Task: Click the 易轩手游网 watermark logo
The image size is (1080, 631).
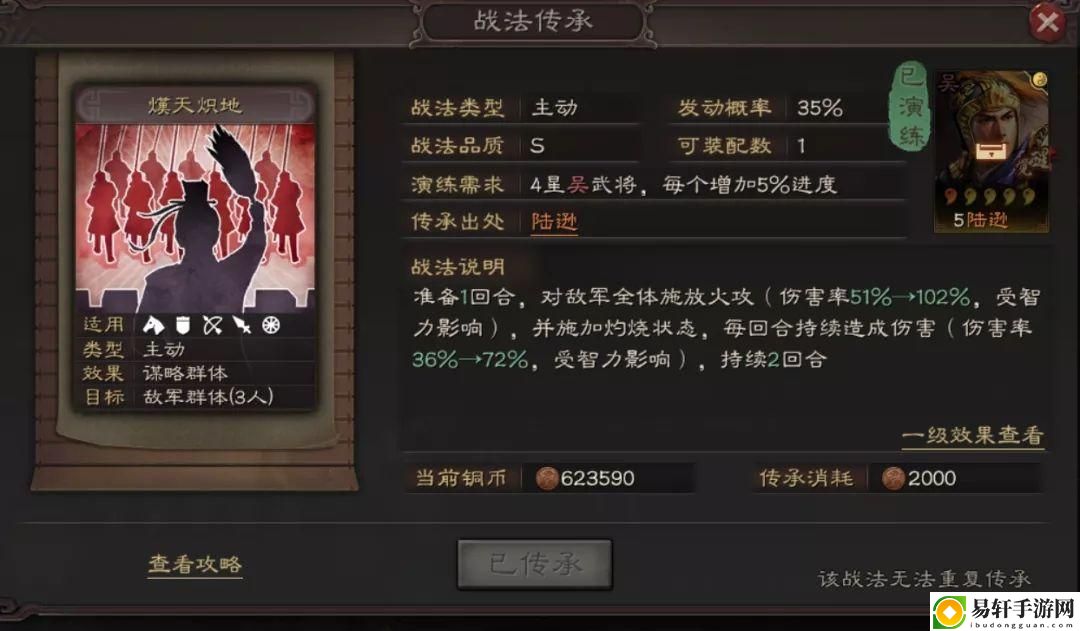Action: [x=1004, y=612]
